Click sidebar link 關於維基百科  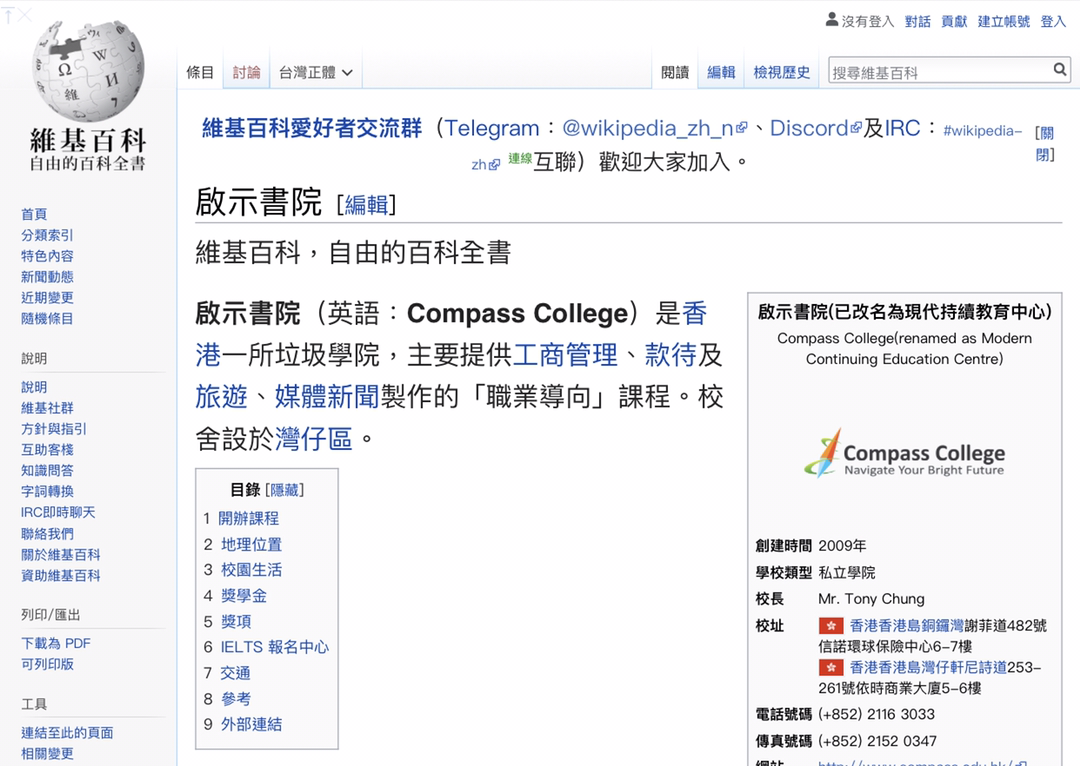point(61,555)
